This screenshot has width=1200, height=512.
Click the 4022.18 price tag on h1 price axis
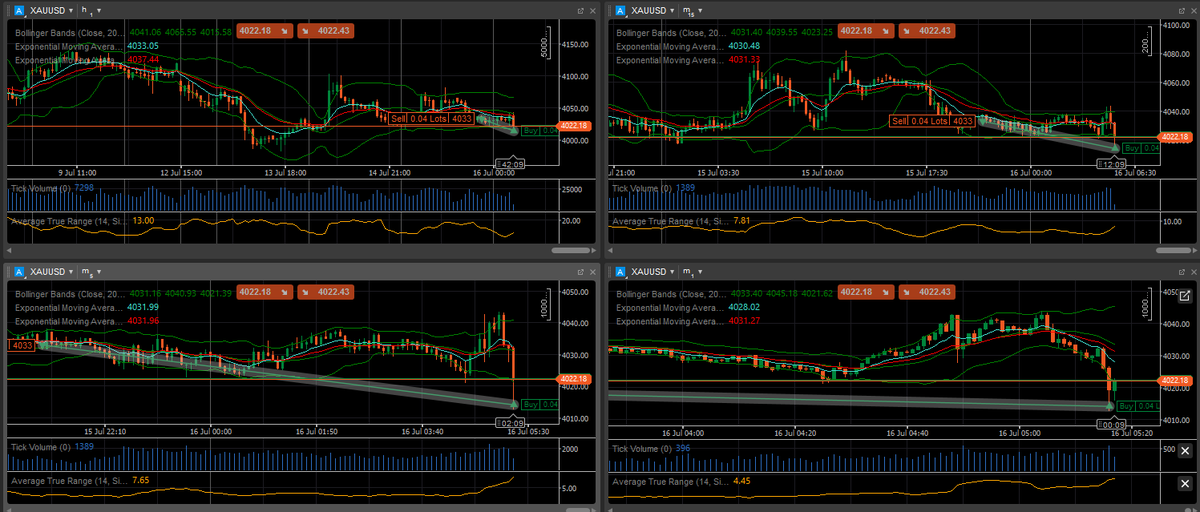(576, 126)
